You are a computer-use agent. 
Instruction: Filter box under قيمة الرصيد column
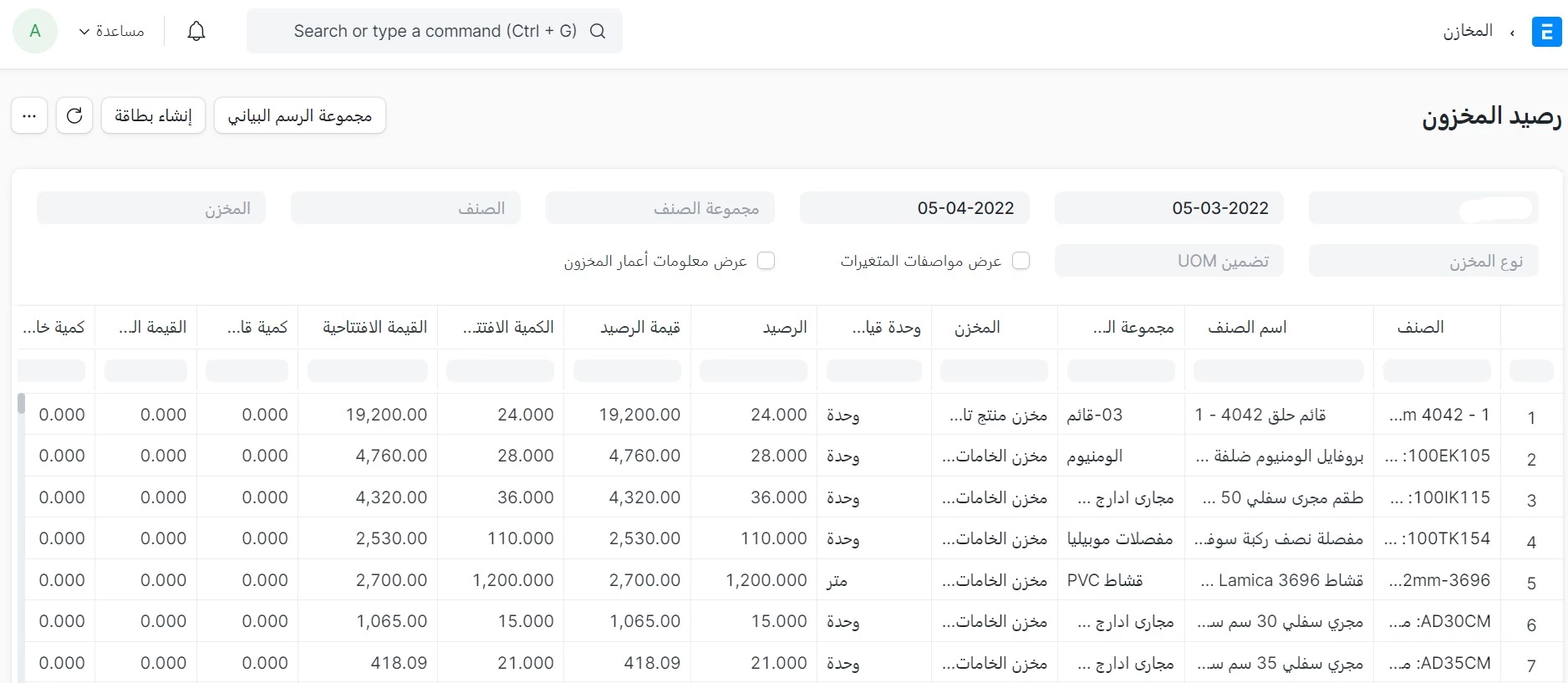pos(627,370)
